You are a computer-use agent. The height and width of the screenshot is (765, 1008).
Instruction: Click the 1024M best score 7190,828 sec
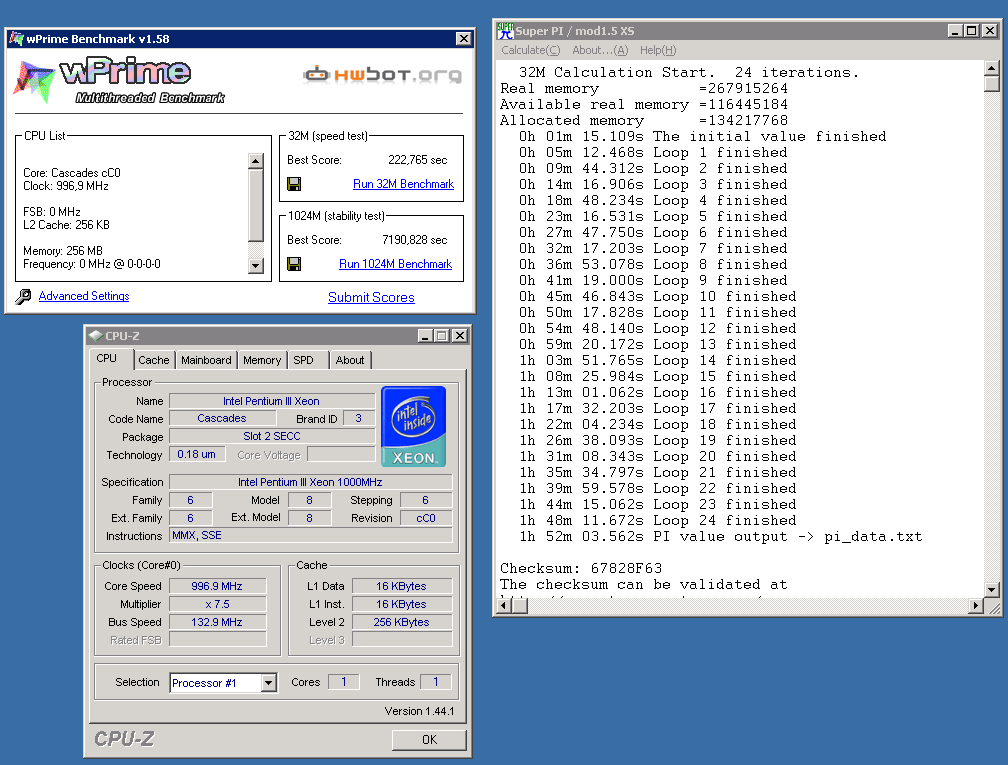(415, 240)
